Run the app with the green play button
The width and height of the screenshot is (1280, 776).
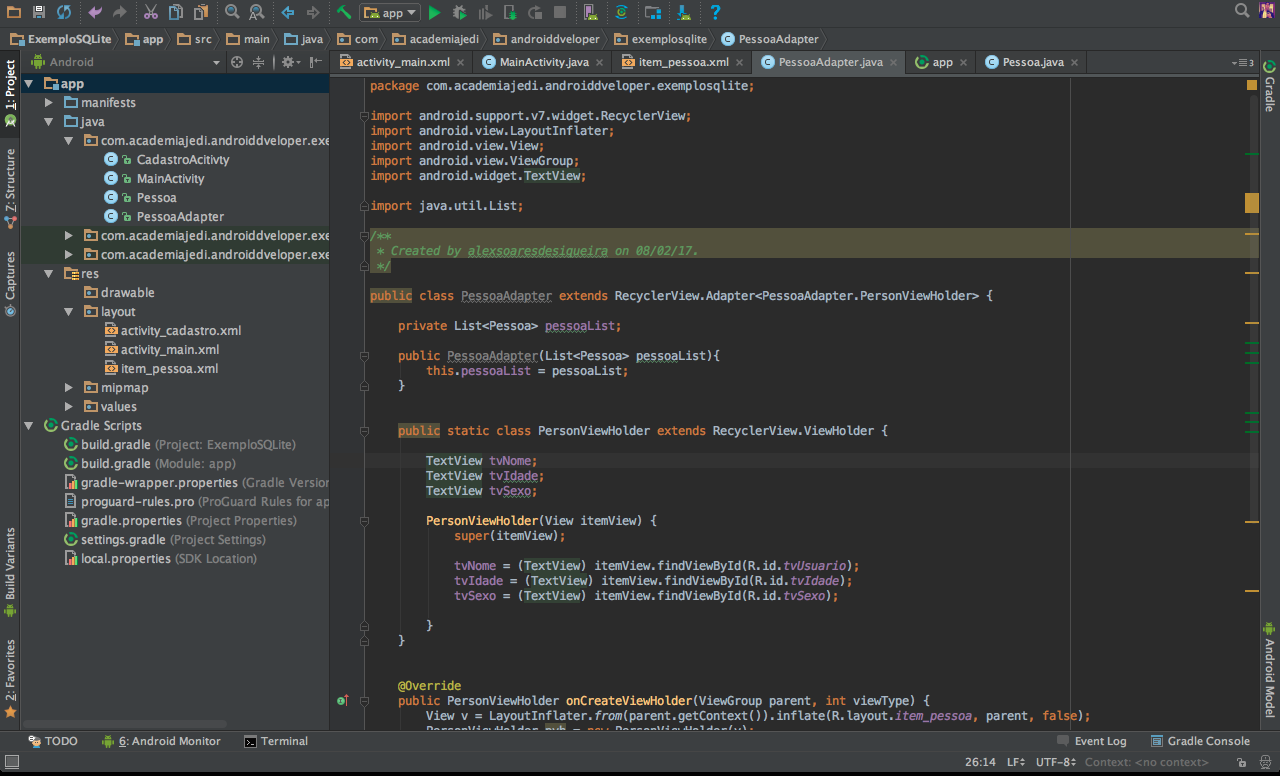(434, 12)
